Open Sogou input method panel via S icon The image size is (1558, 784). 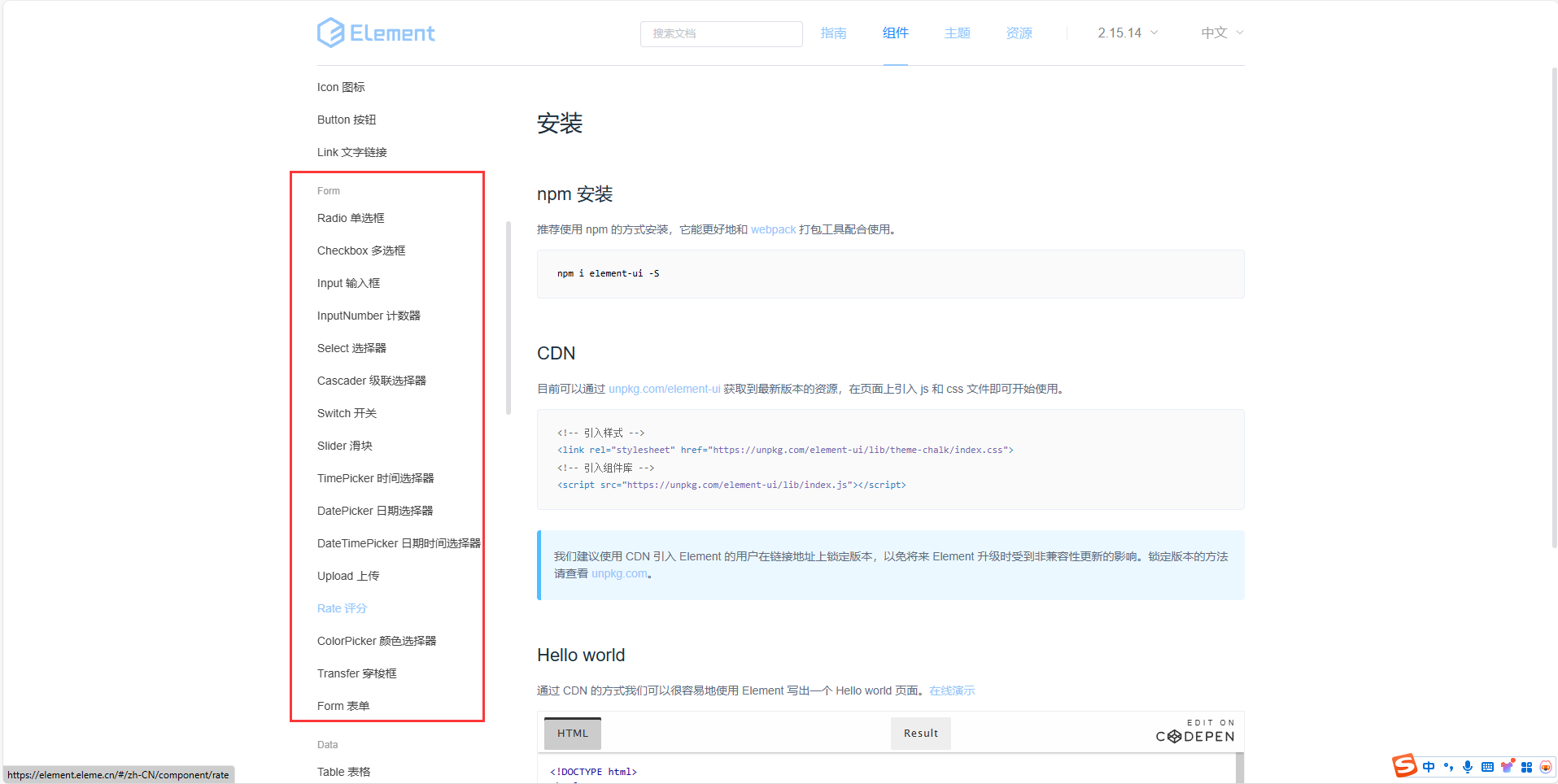coord(1404,766)
